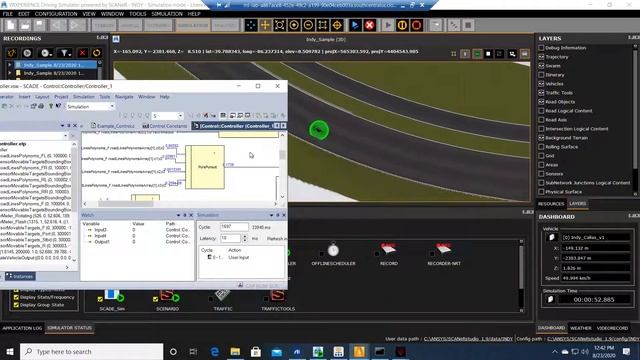Image resolution: width=640 pixels, height=360 pixels.
Task: Click the green vehicle marker on track
Action: pyautogui.click(x=319, y=130)
